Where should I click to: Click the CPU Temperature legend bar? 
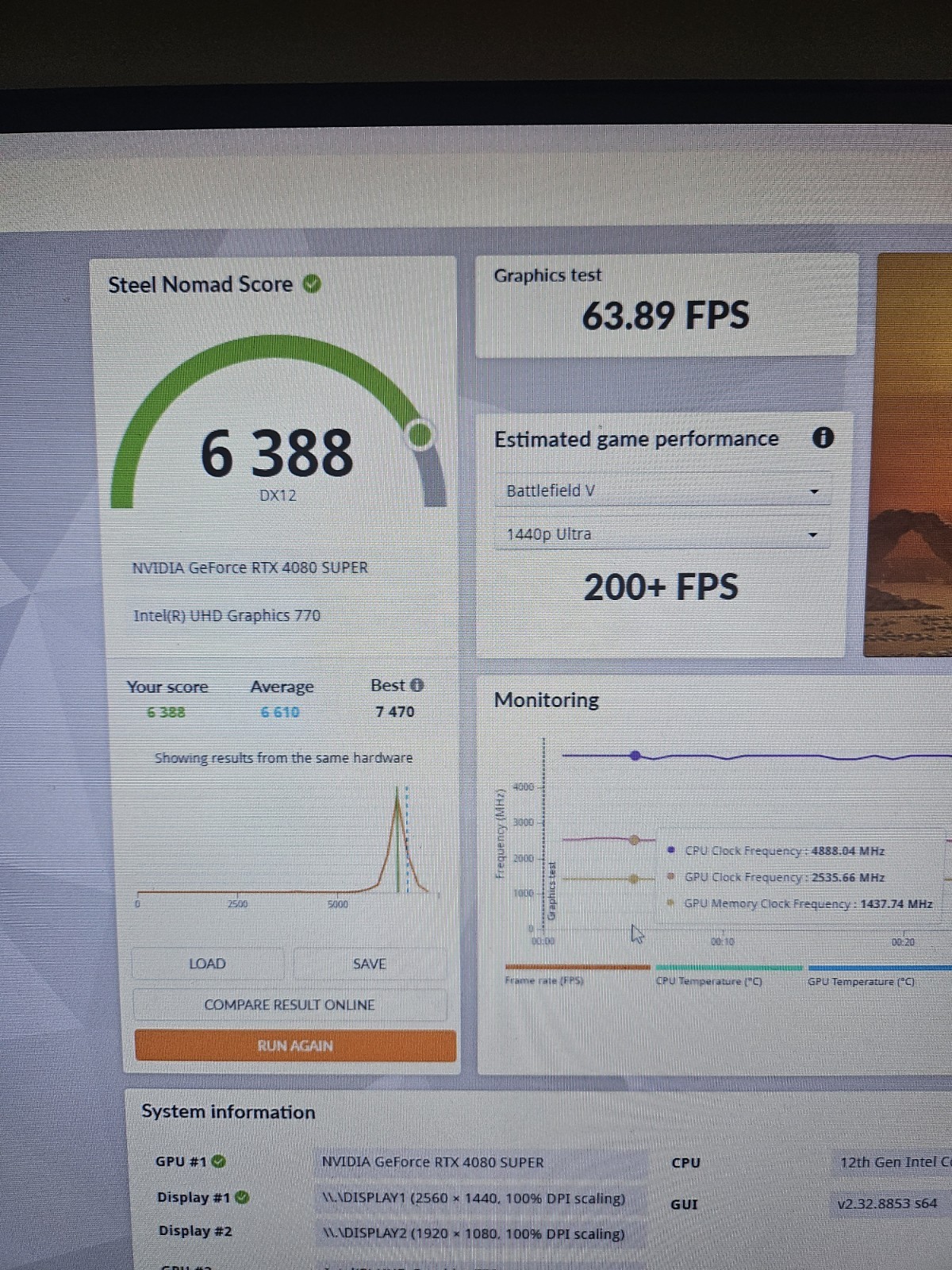coord(729,968)
